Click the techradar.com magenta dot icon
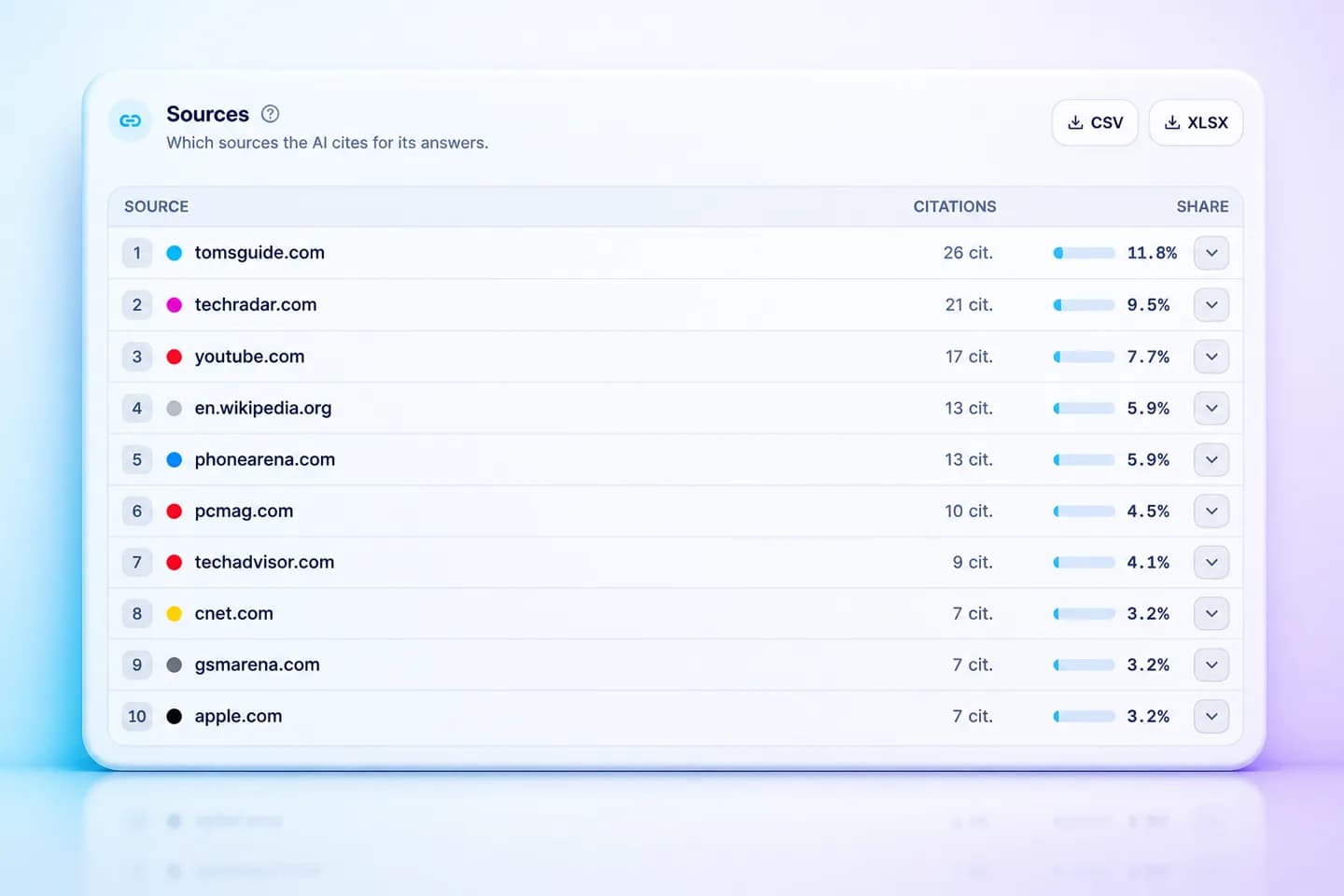The height and width of the screenshot is (896, 1344). pos(174,304)
